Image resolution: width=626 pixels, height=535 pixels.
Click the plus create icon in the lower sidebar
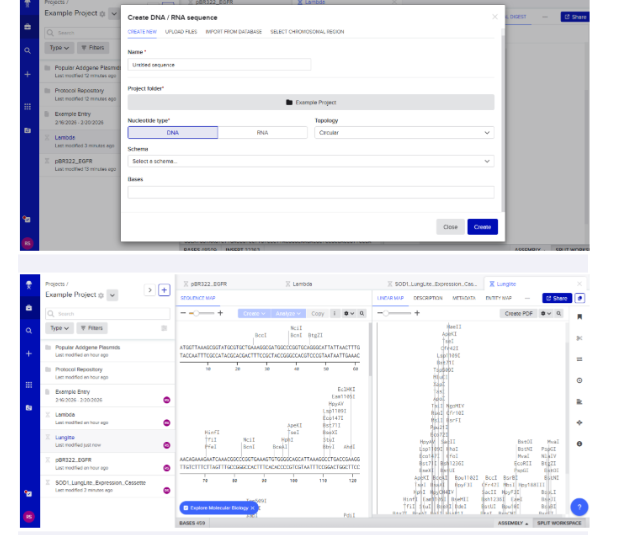(x=28, y=353)
